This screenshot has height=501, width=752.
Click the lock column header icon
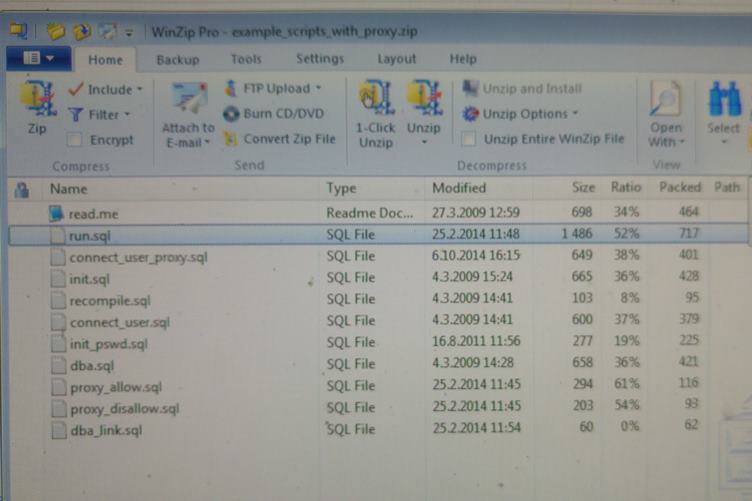pyautogui.click(x=22, y=190)
